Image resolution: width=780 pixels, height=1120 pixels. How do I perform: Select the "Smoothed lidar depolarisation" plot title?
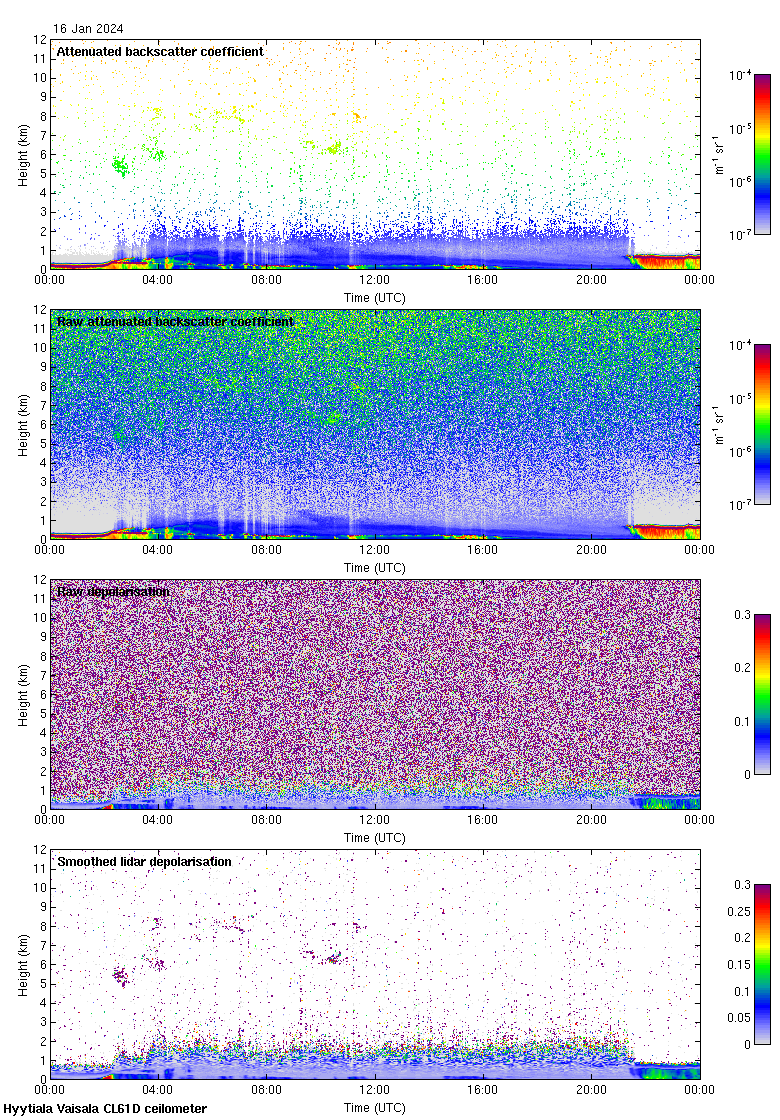(x=144, y=861)
